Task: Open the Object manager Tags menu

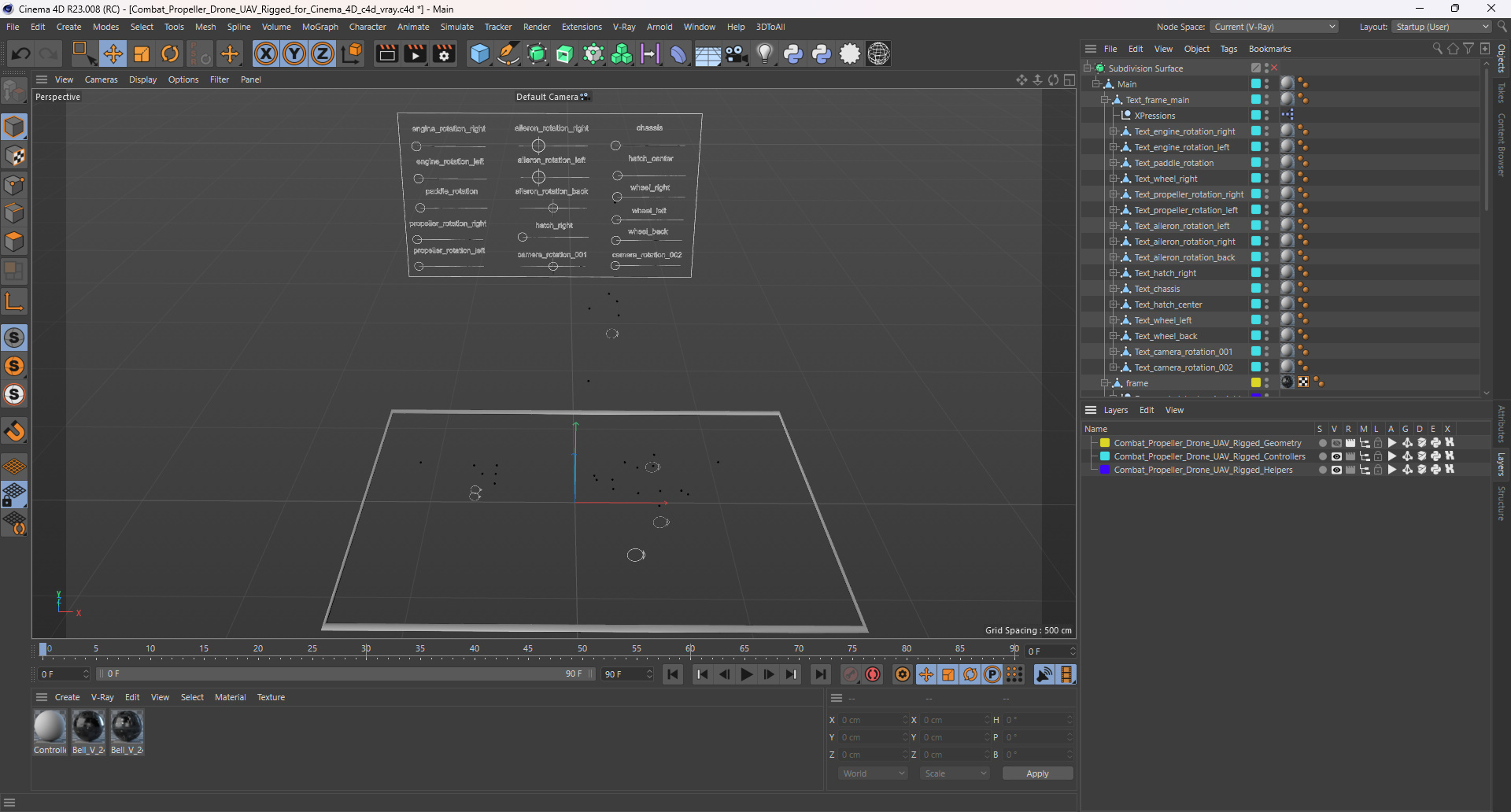Action: click(x=1228, y=49)
